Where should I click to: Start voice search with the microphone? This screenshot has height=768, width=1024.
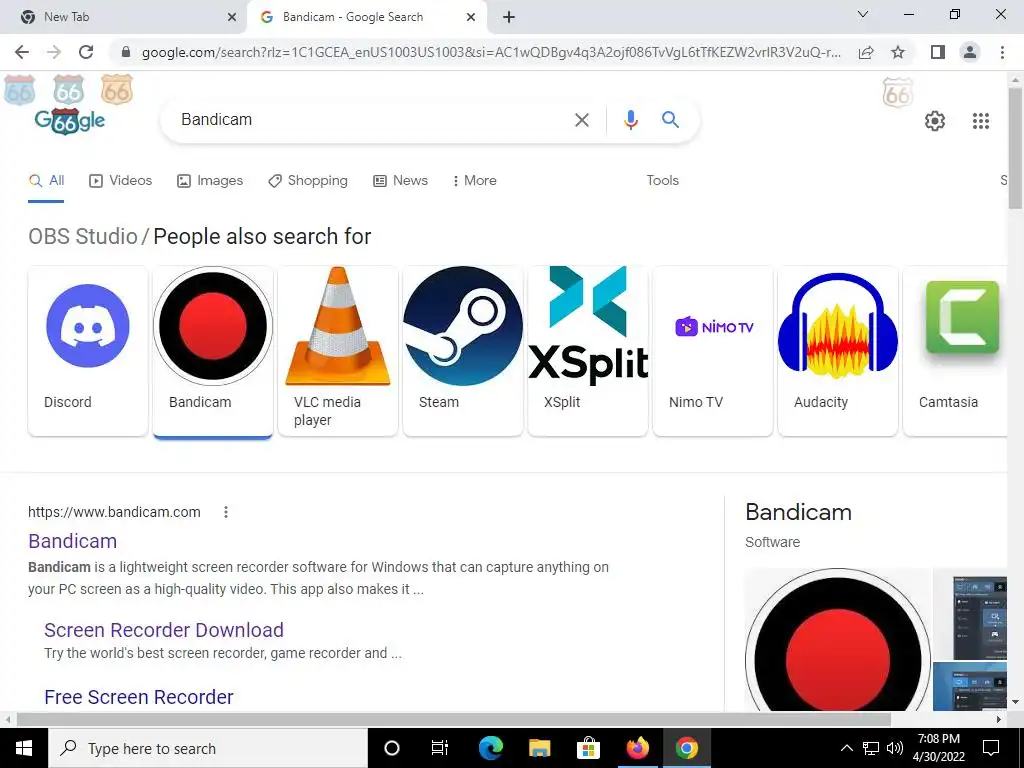(x=630, y=120)
